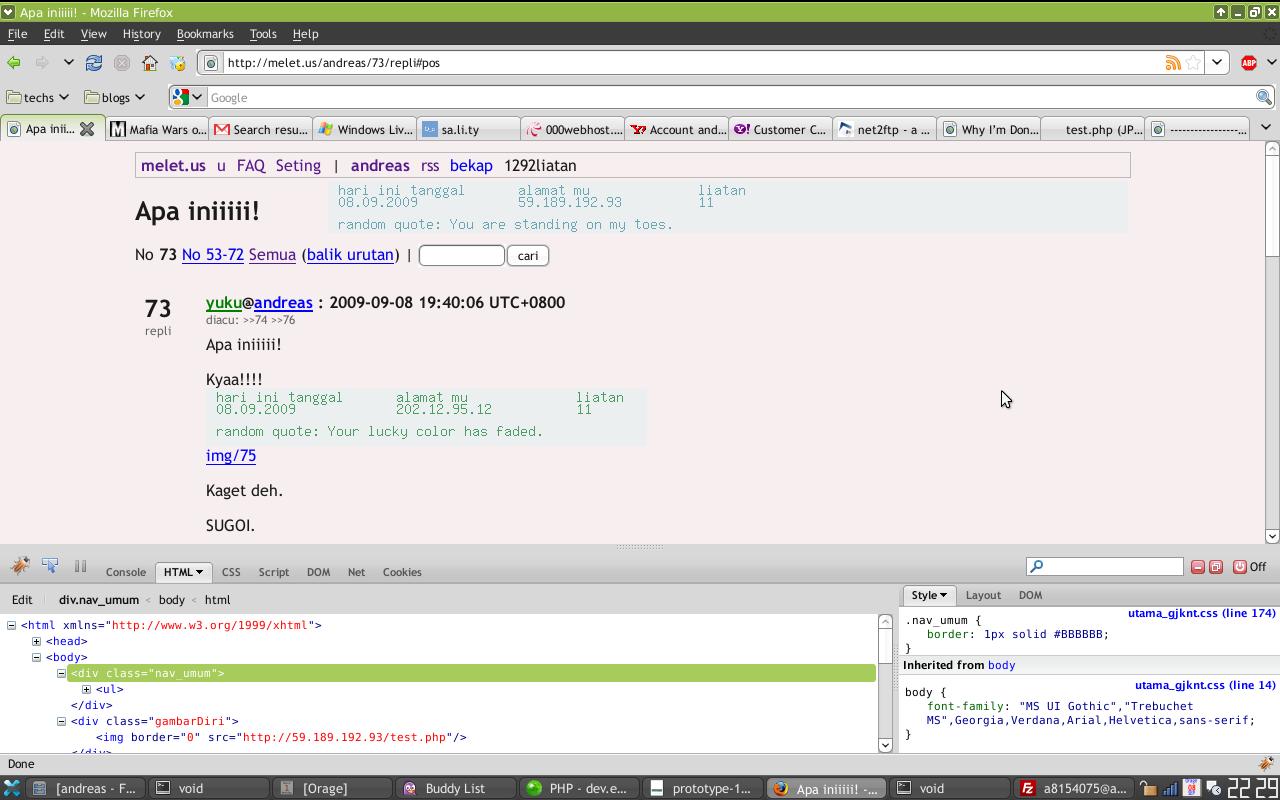Image resolution: width=1280 pixels, height=800 pixels.
Task: Open the 'img/75' link
Action: click(x=231, y=456)
